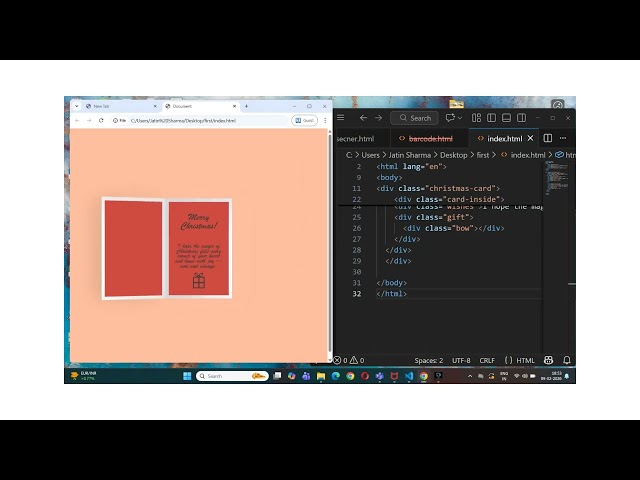Go forward in VS Code navigation history
640x480 pixels.
(x=378, y=118)
